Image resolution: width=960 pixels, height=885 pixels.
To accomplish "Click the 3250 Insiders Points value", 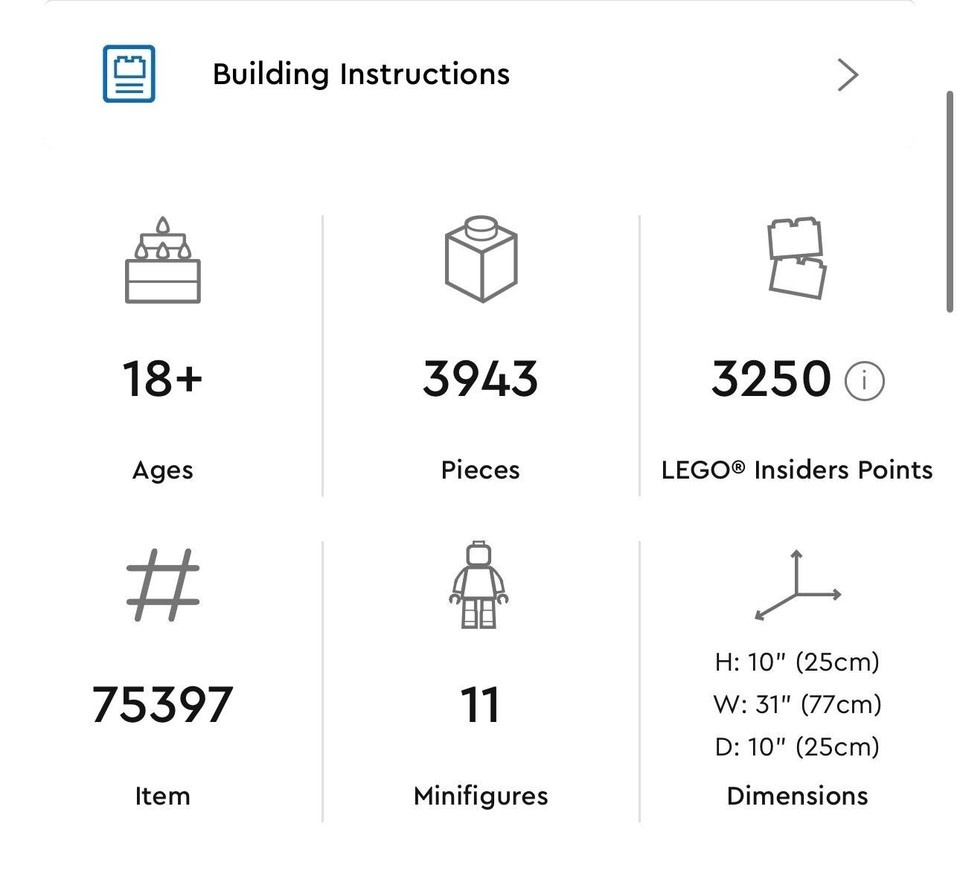I will [771, 380].
